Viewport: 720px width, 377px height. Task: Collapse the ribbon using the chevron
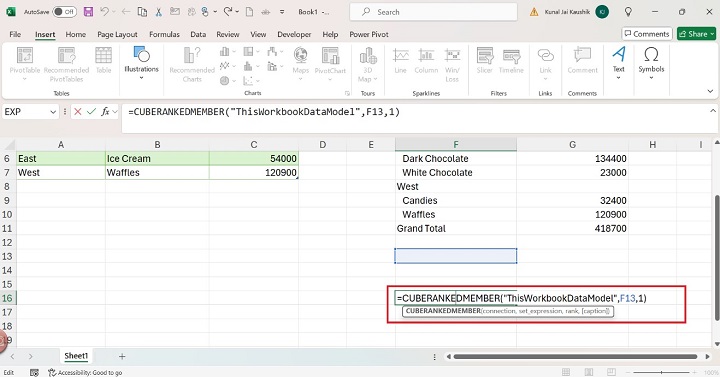pos(710,91)
